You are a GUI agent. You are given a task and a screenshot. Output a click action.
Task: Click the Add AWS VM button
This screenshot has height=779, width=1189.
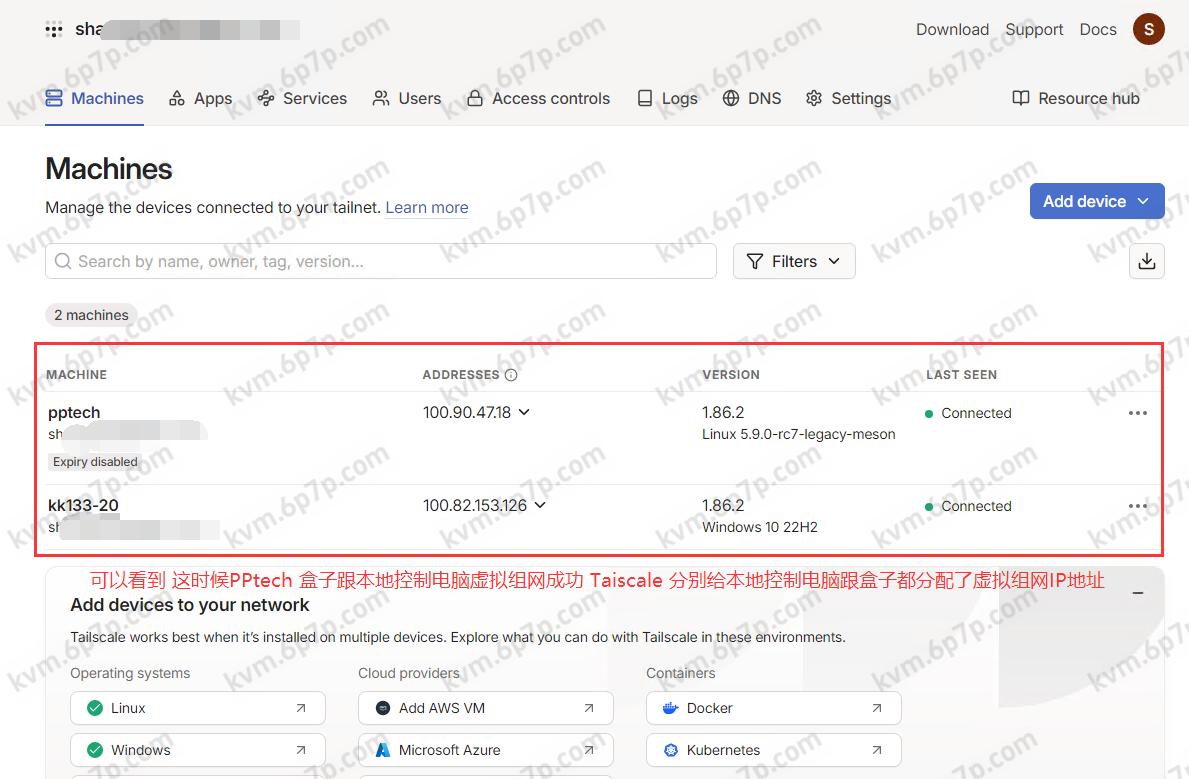pos(485,708)
